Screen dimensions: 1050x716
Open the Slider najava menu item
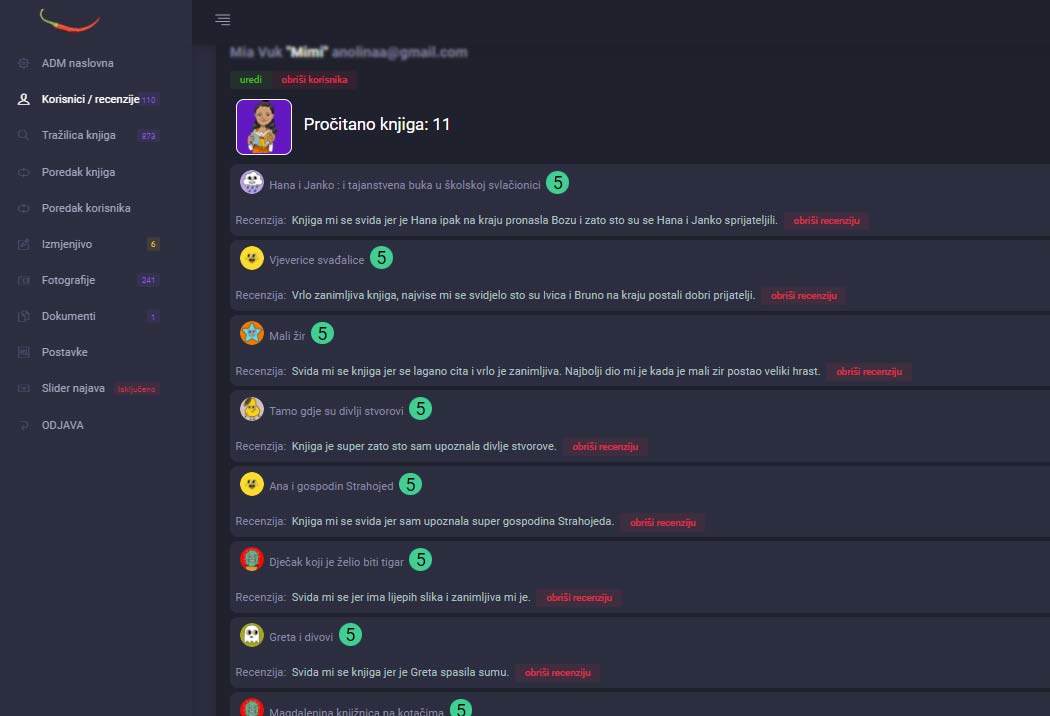point(73,388)
